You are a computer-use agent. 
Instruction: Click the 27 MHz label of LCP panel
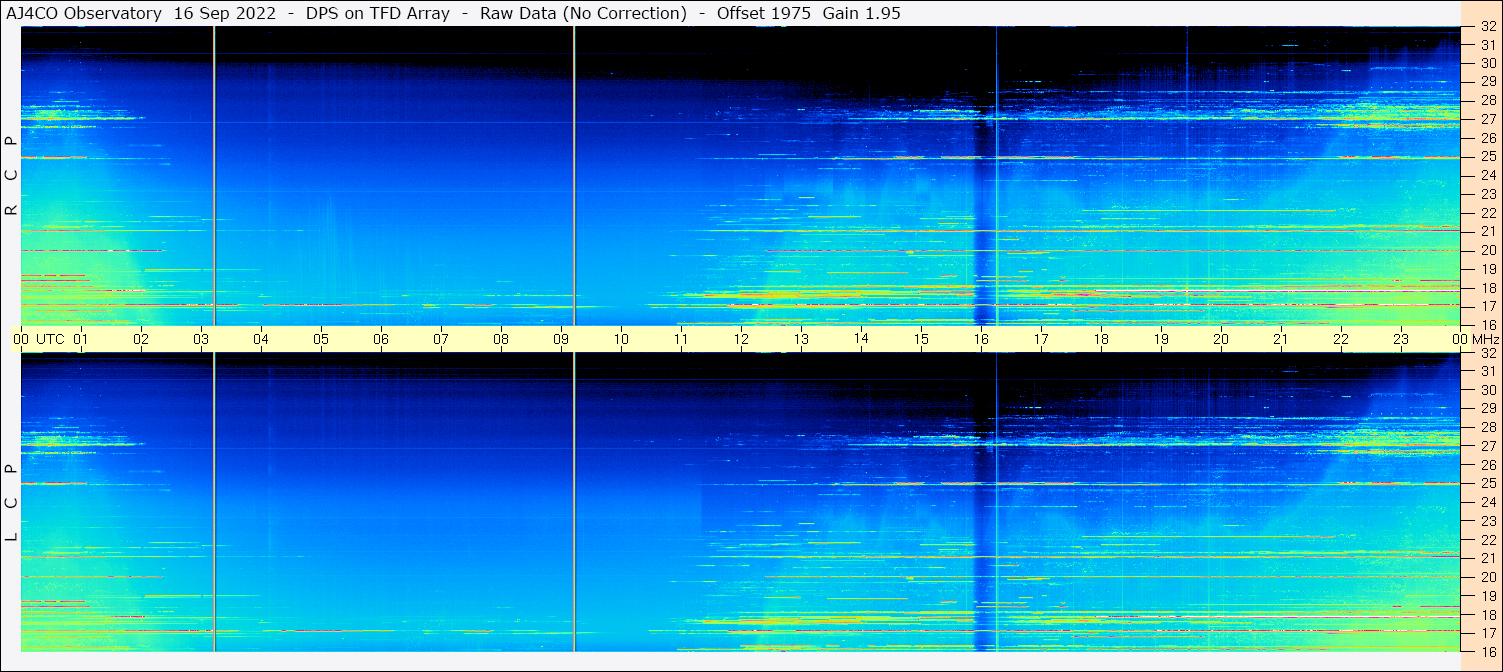point(1487,446)
